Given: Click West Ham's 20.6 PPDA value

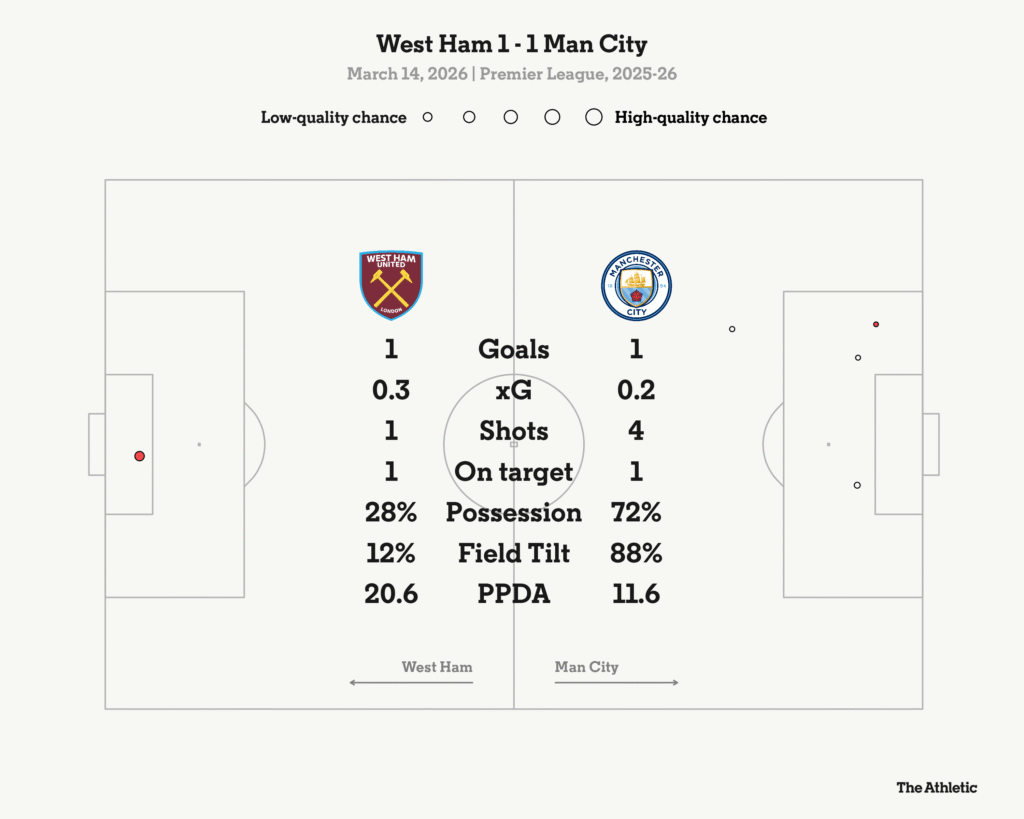Looking at the screenshot, I should click(x=391, y=594).
